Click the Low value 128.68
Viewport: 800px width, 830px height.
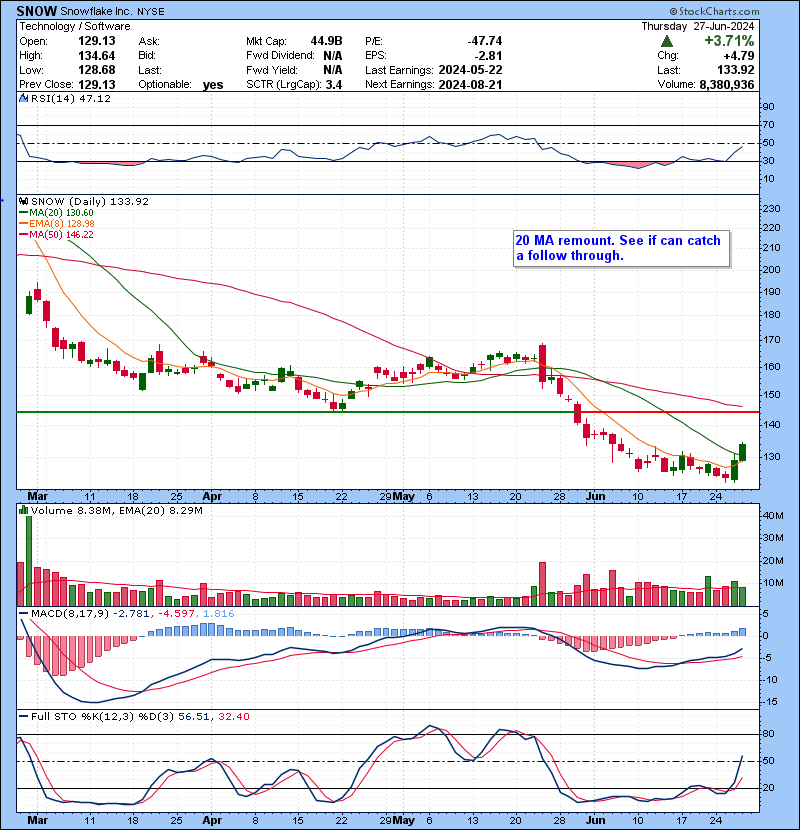pos(96,70)
